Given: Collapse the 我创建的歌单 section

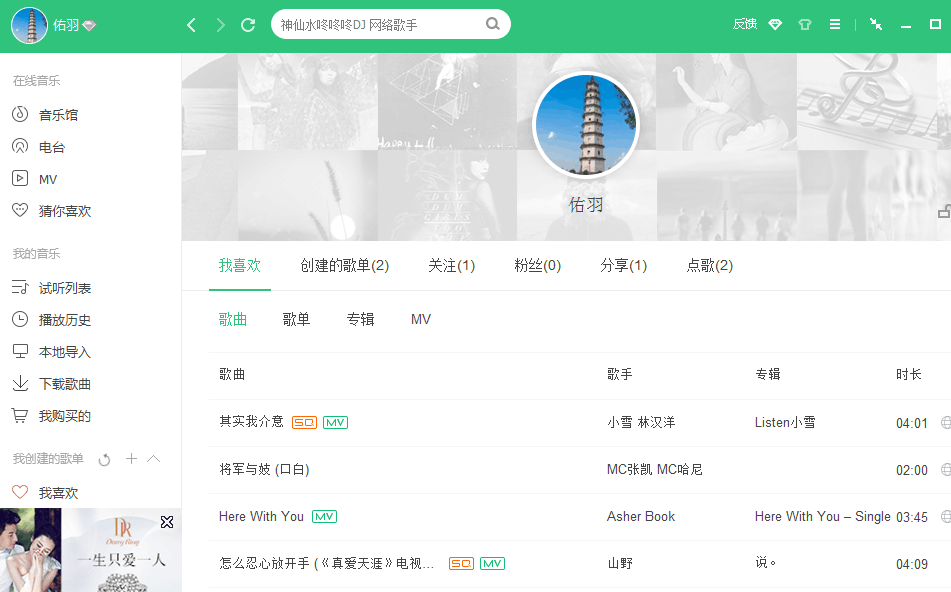Looking at the screenshot, I should (154, 459).
